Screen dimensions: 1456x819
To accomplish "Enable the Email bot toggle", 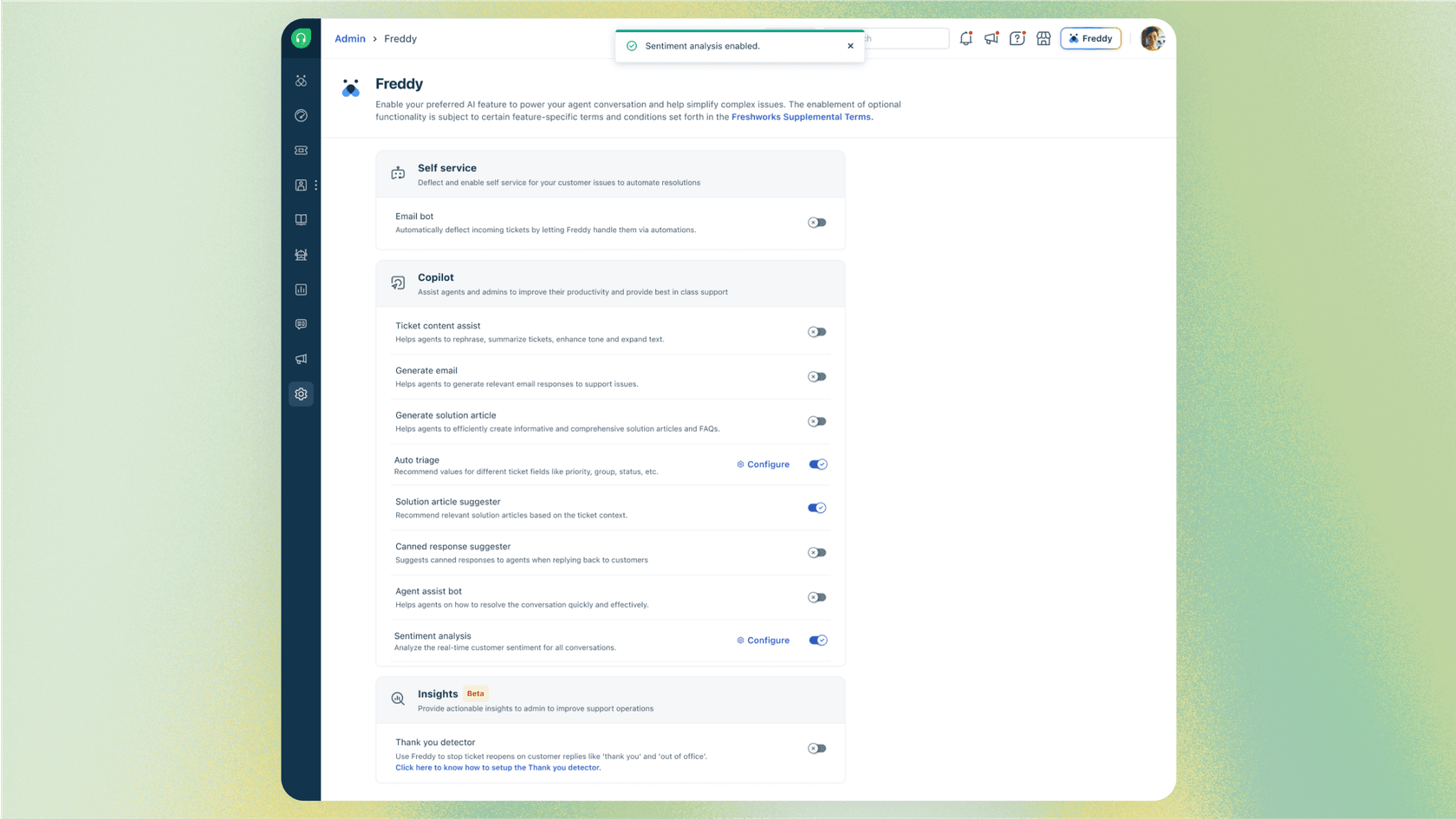I will click(817, 223).
